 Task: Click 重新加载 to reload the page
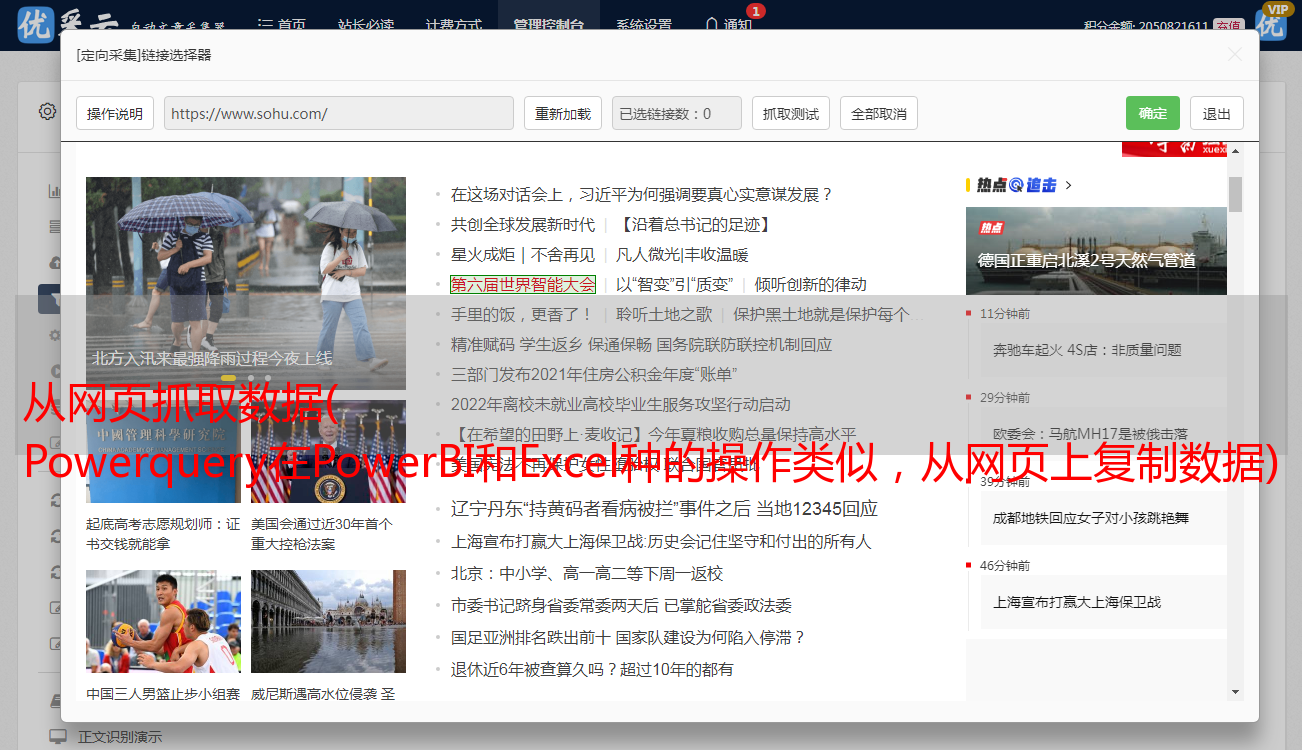pyautogui.click(x=563, y=114)
